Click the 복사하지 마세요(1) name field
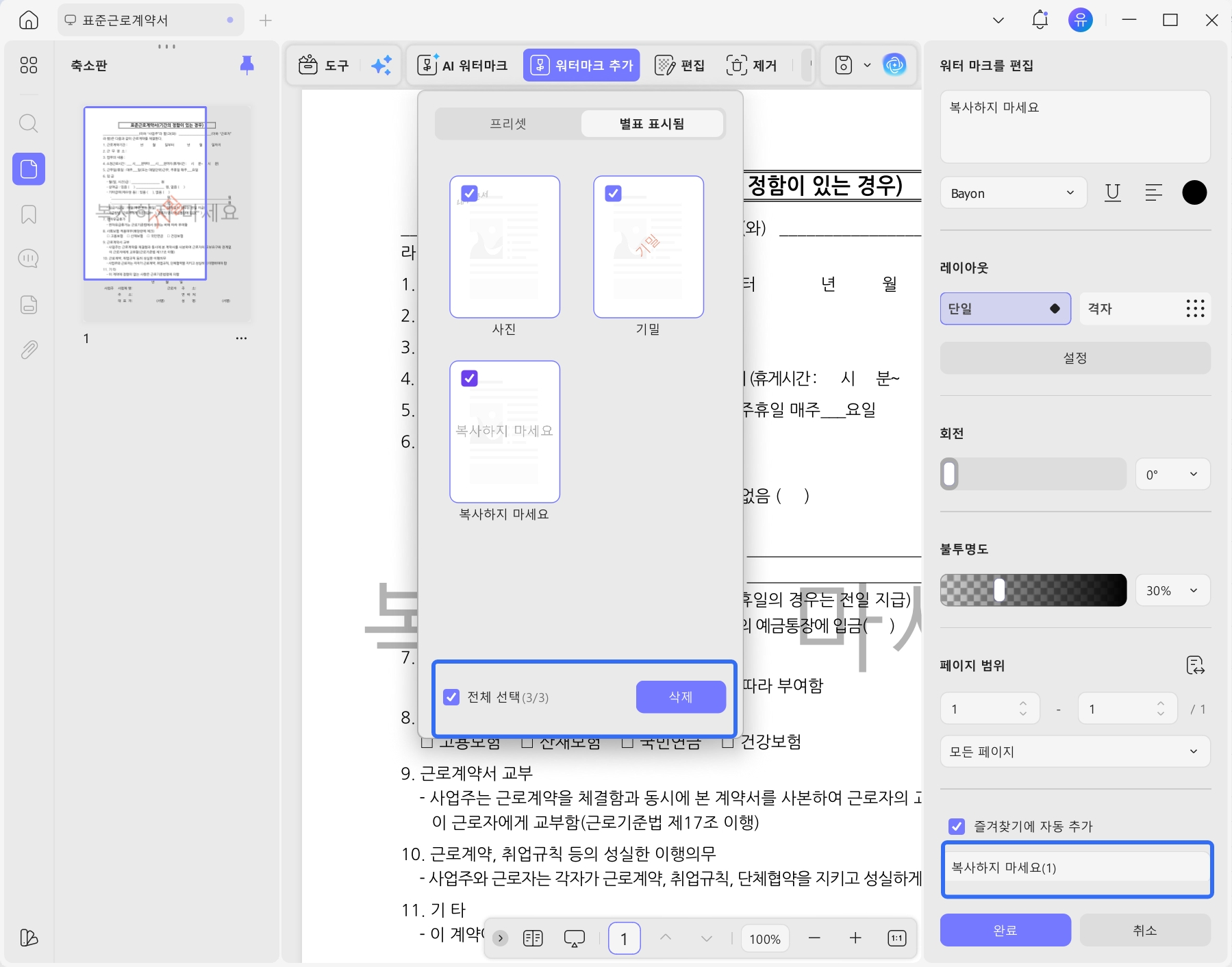 click(1077, 868)
